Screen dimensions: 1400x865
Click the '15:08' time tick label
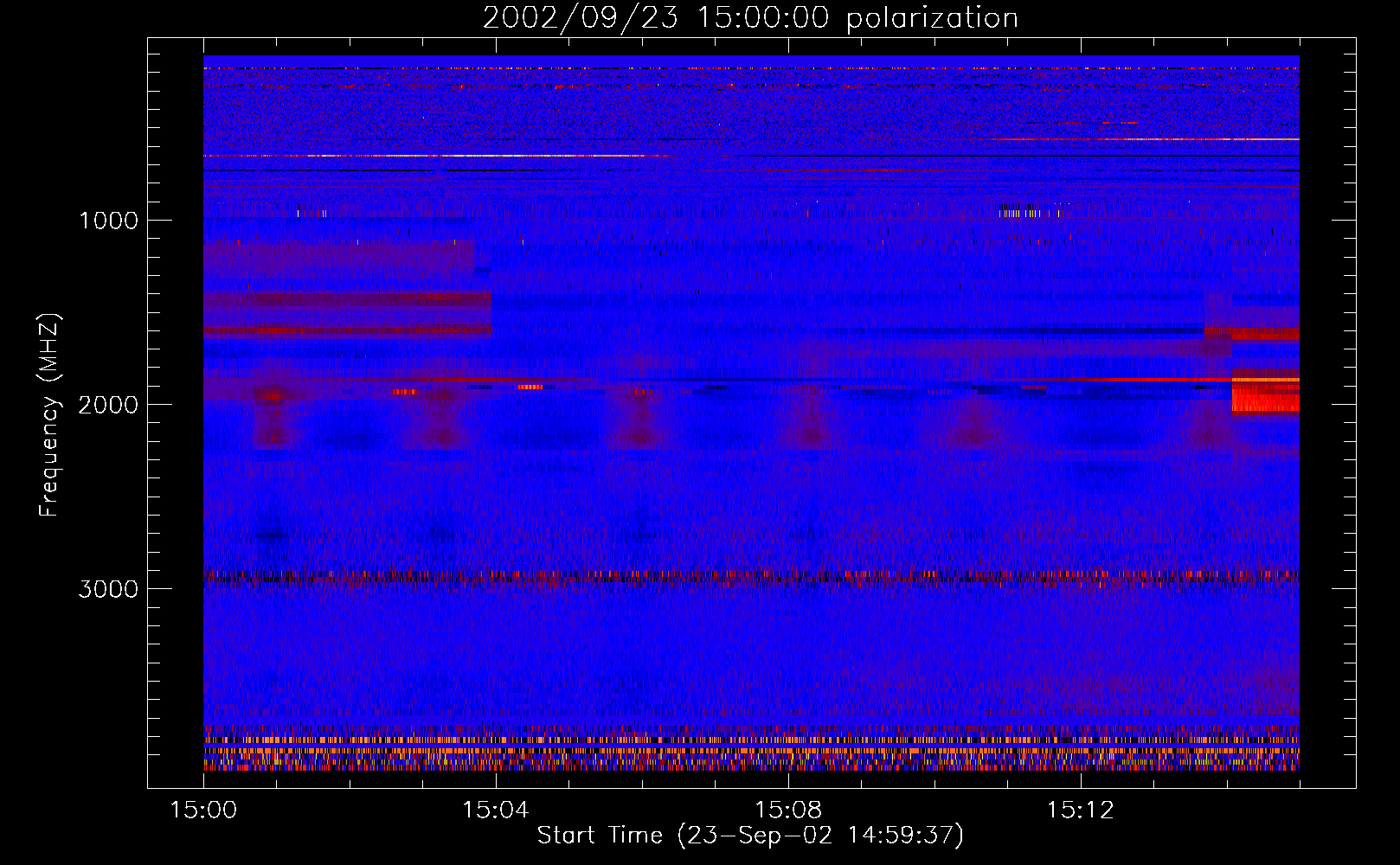788,810
